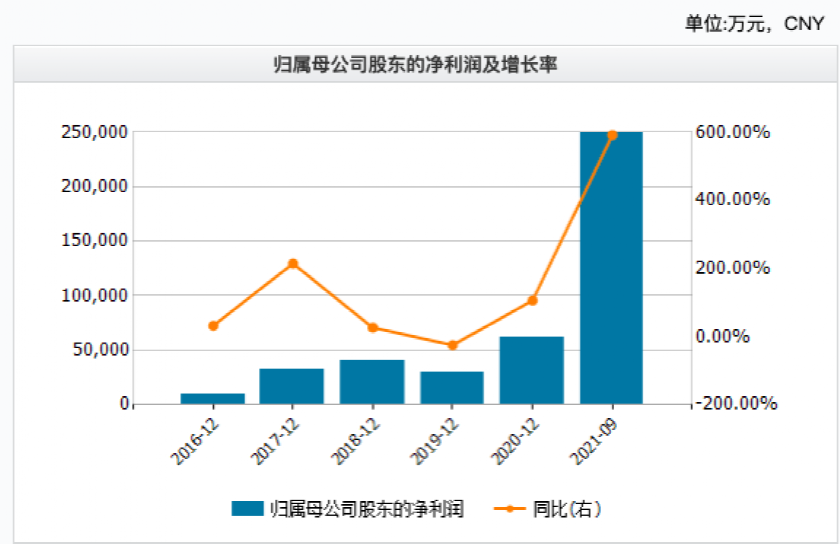Click the orange legend line marker
The width and height of the screenshot is (840, 544).
pos(509,509)
